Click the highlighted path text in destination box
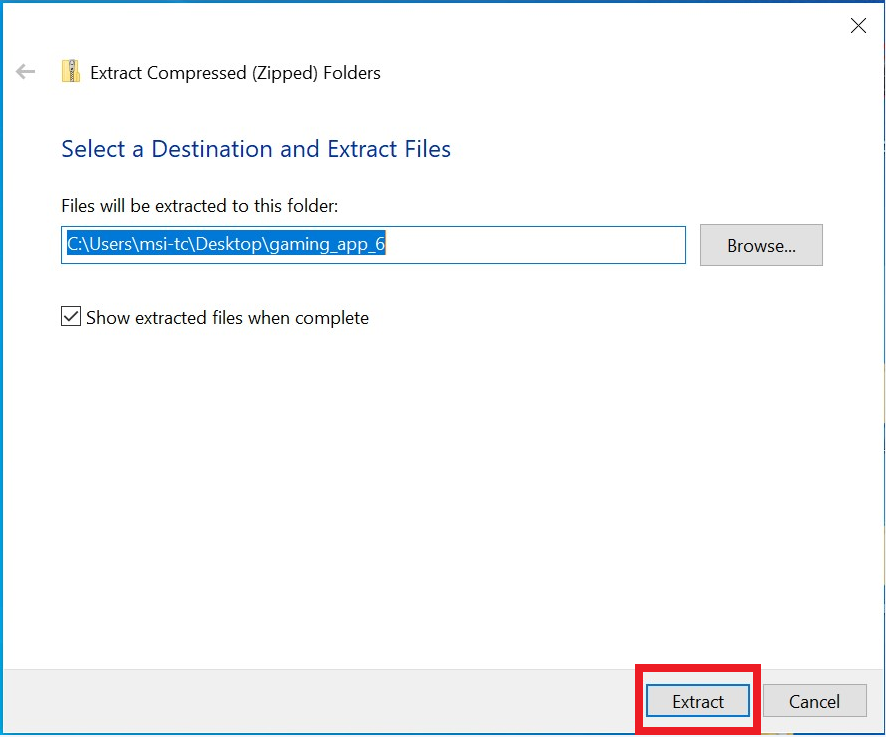This screenshot has width=886, height=737. (x=225, y=245)
